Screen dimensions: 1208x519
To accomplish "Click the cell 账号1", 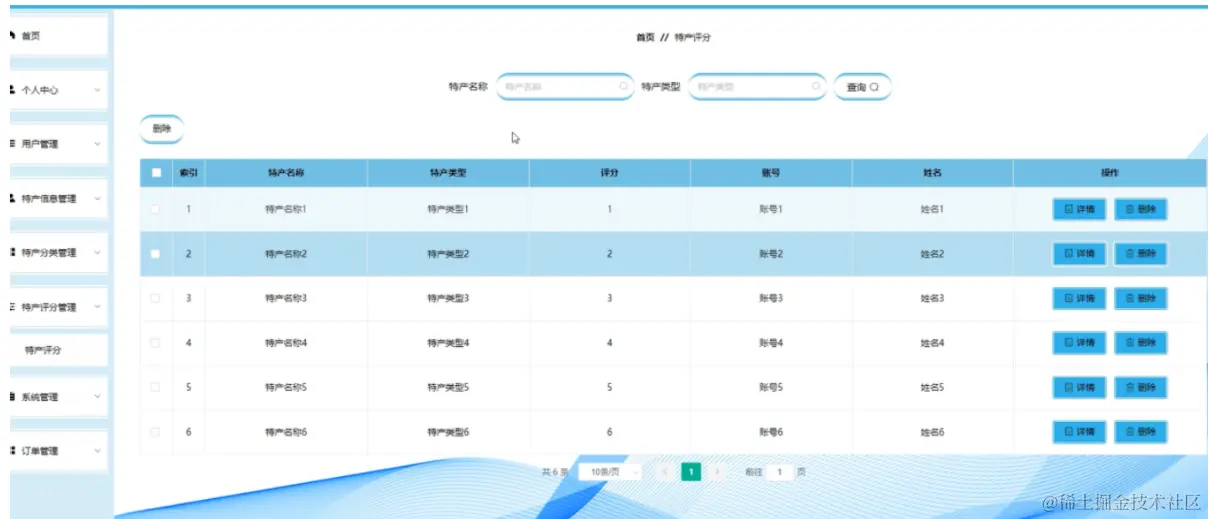I will (771, 209).
